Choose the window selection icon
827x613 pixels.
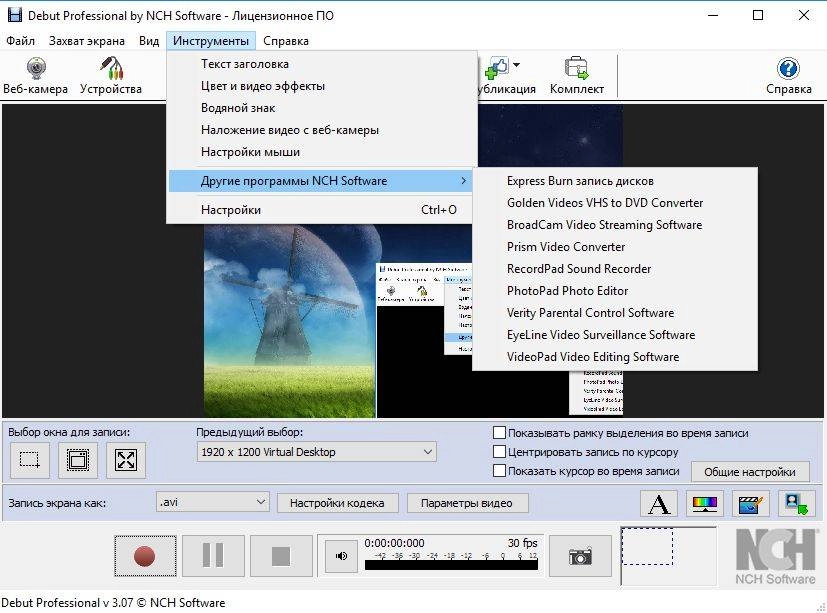coord(78,460)
